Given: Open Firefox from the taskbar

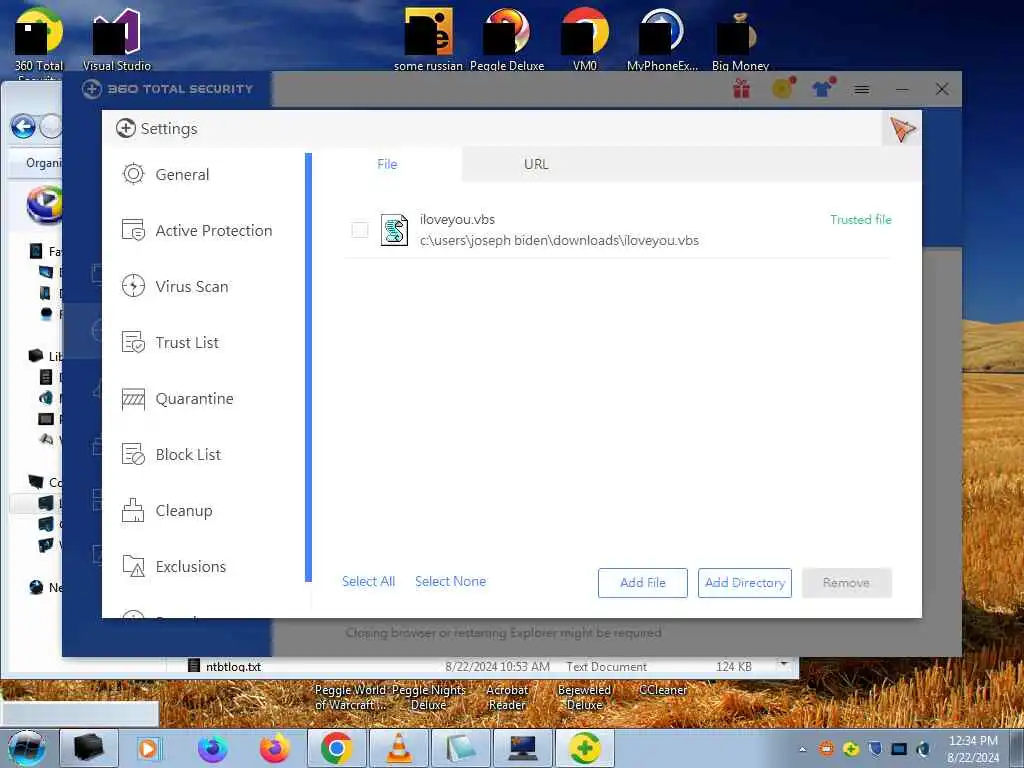Looking at the screenshot, I should [x=275, y=748].
